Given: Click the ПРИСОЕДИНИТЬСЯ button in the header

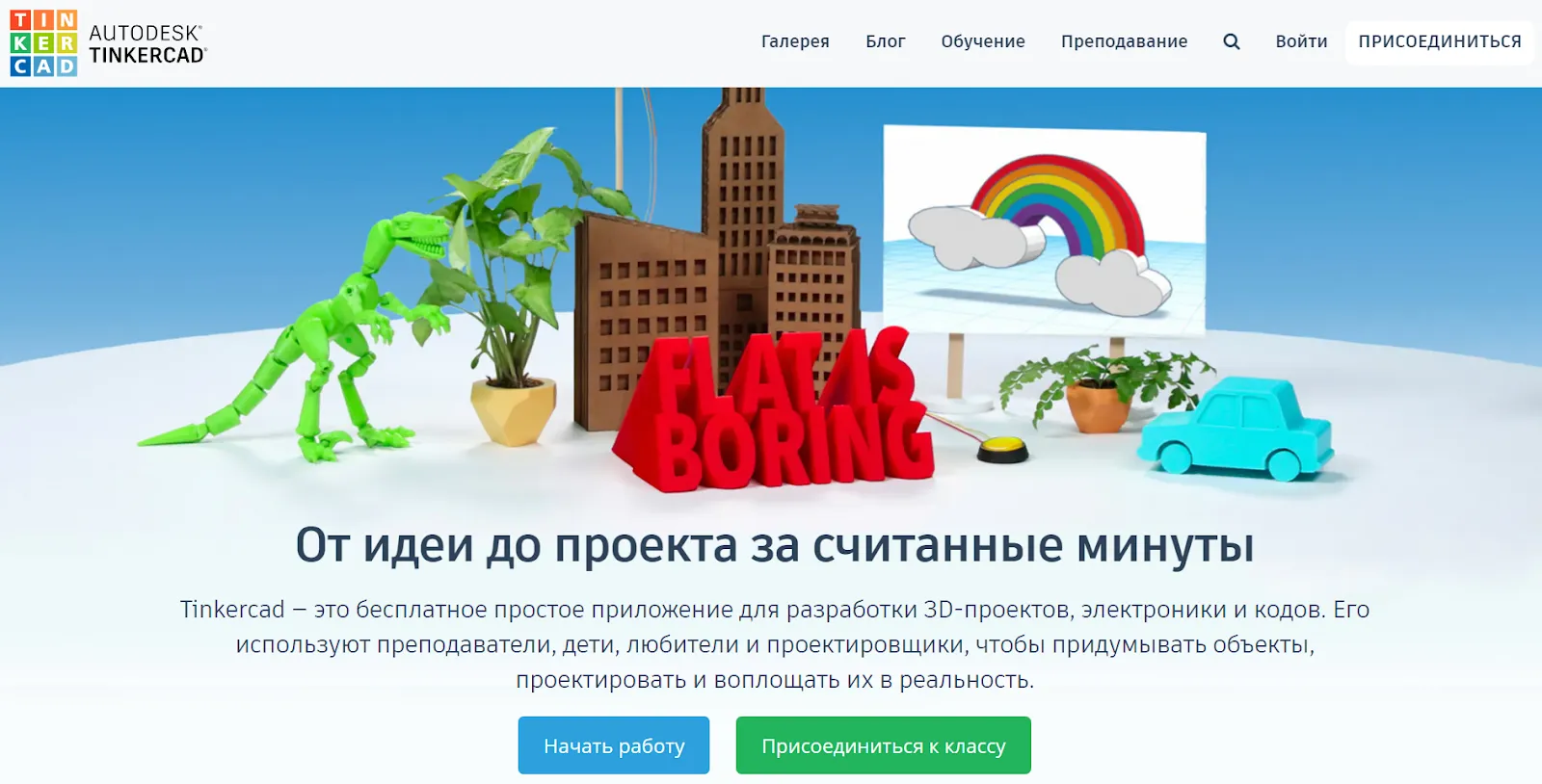Looking at the screenshot, I should tap(1440, 41).
